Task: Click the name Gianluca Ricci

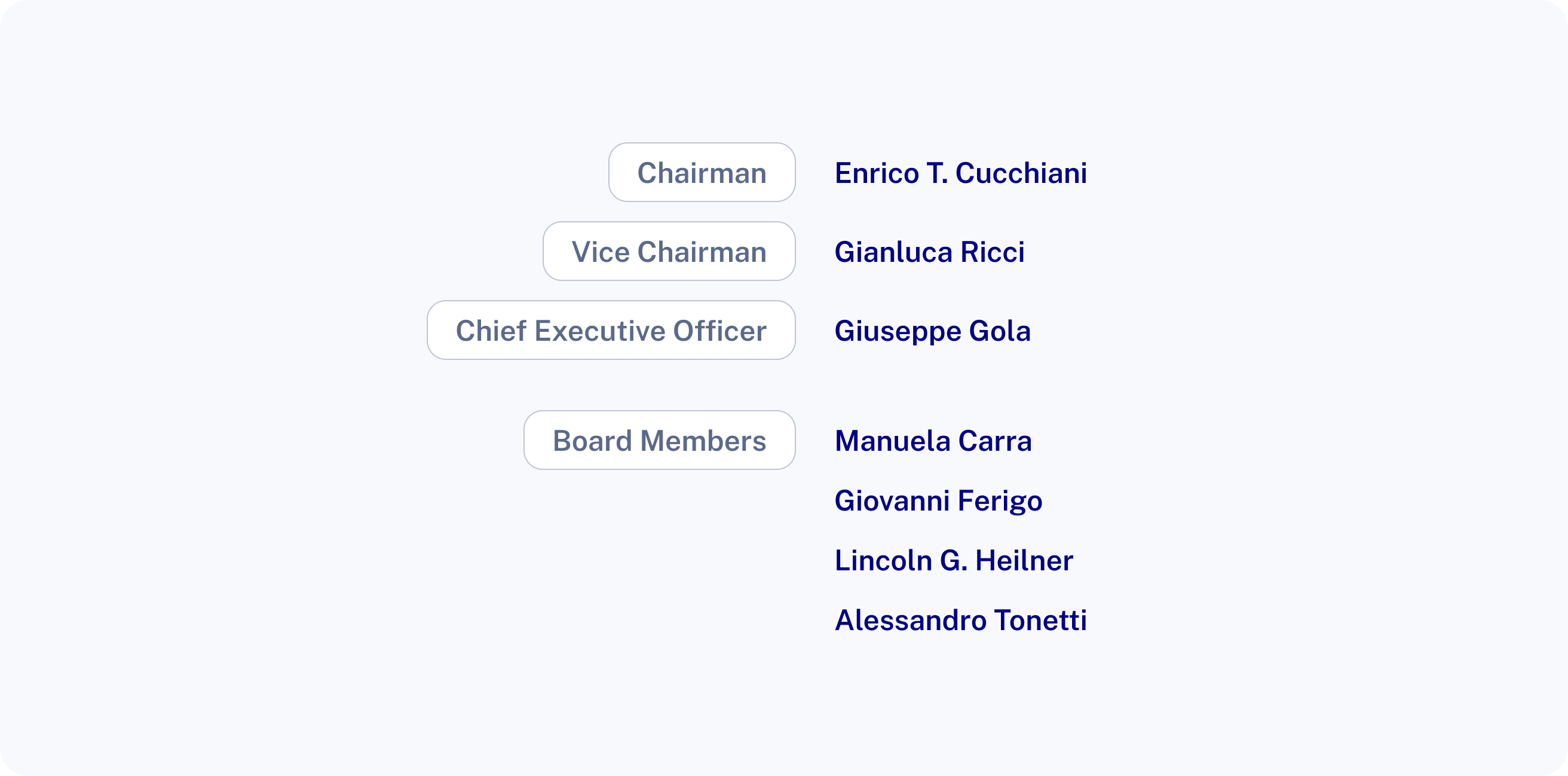Action: tap(929, 252)
